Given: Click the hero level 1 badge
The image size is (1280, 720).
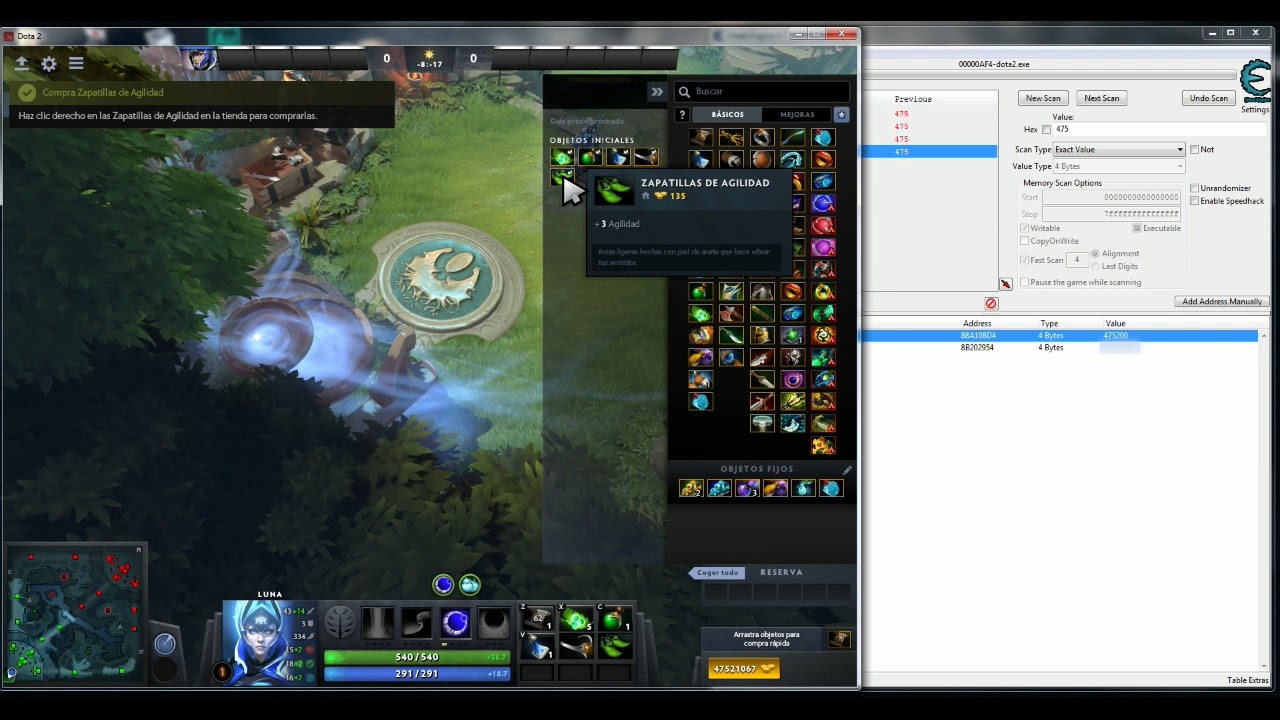Looking at the screenshot, I should pyautogui.click(x=223, y=672).
